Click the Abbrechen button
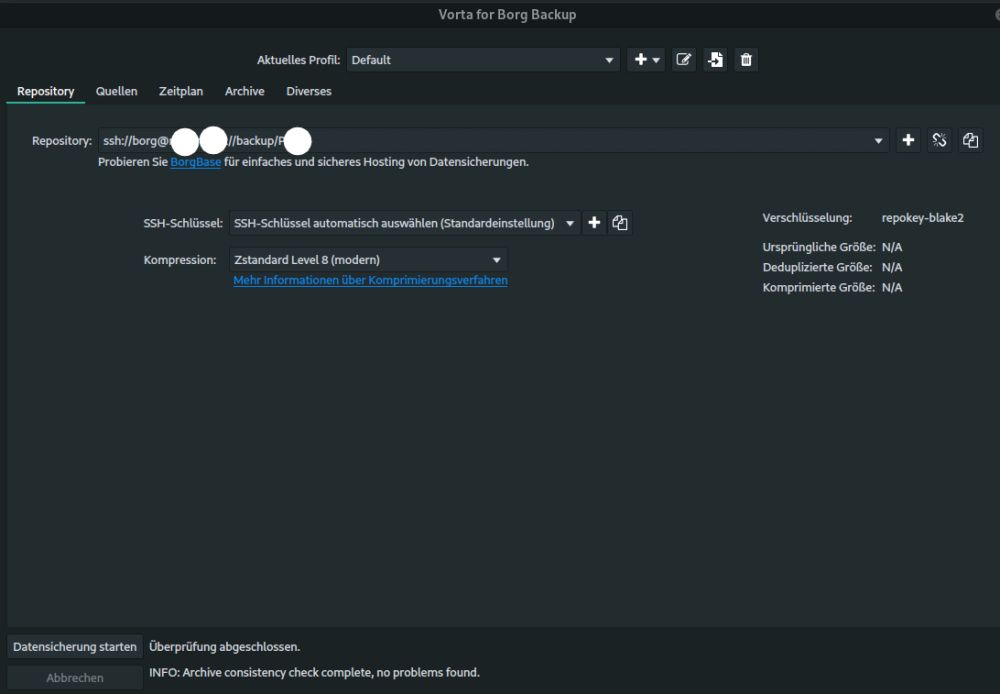Screen dimensions: 1000x694 point(75,677)
